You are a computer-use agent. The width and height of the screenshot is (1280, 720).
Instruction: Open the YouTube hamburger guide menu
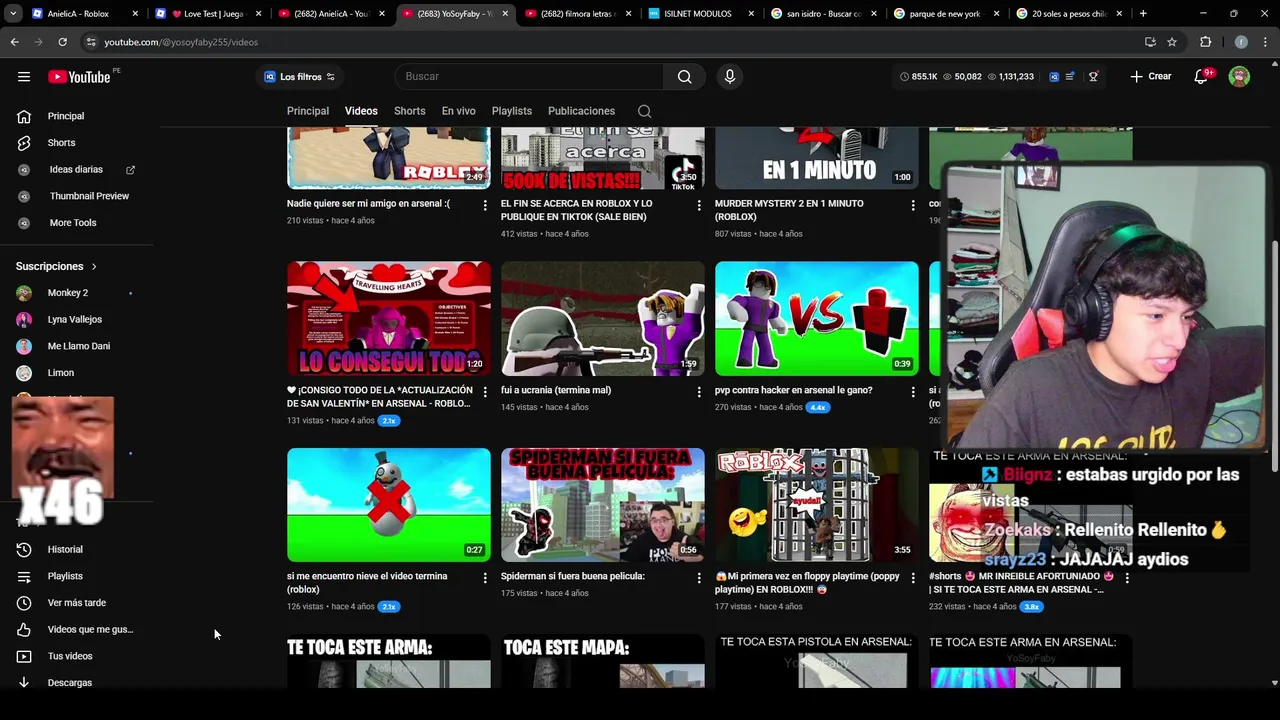pyautogui.click(x=24, y=76)
